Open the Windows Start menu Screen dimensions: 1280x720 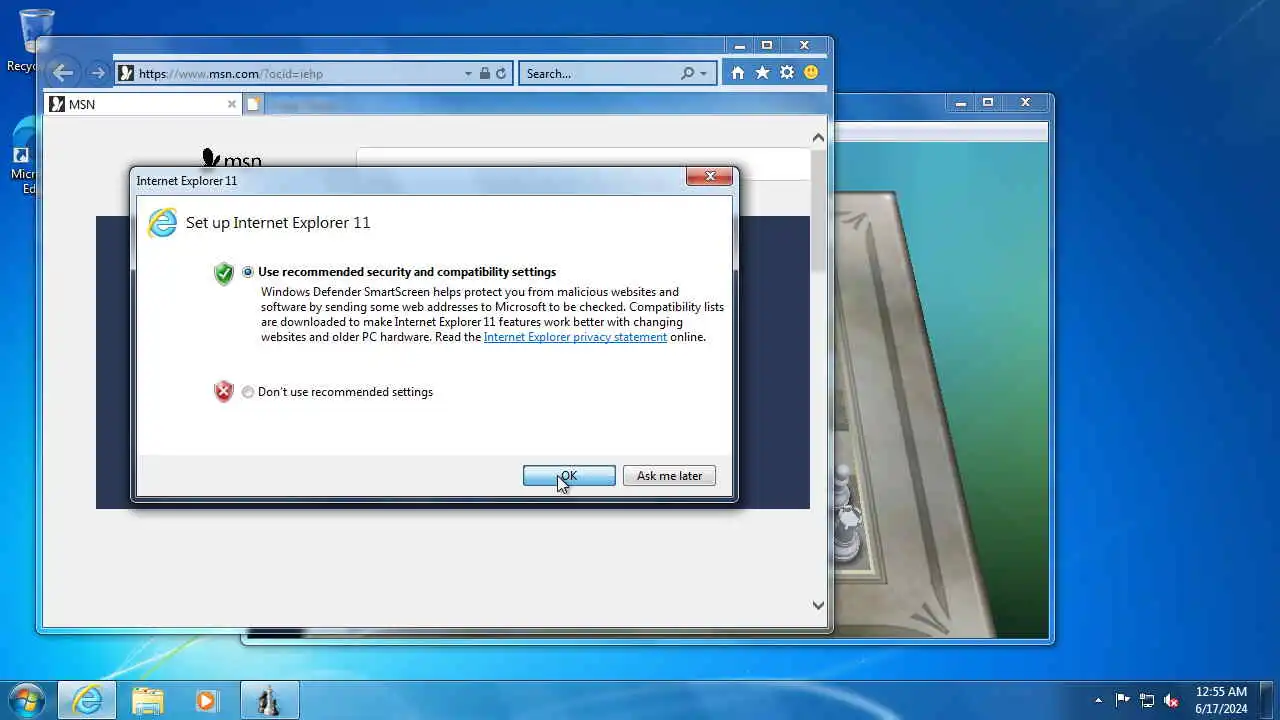coord(26,700)
